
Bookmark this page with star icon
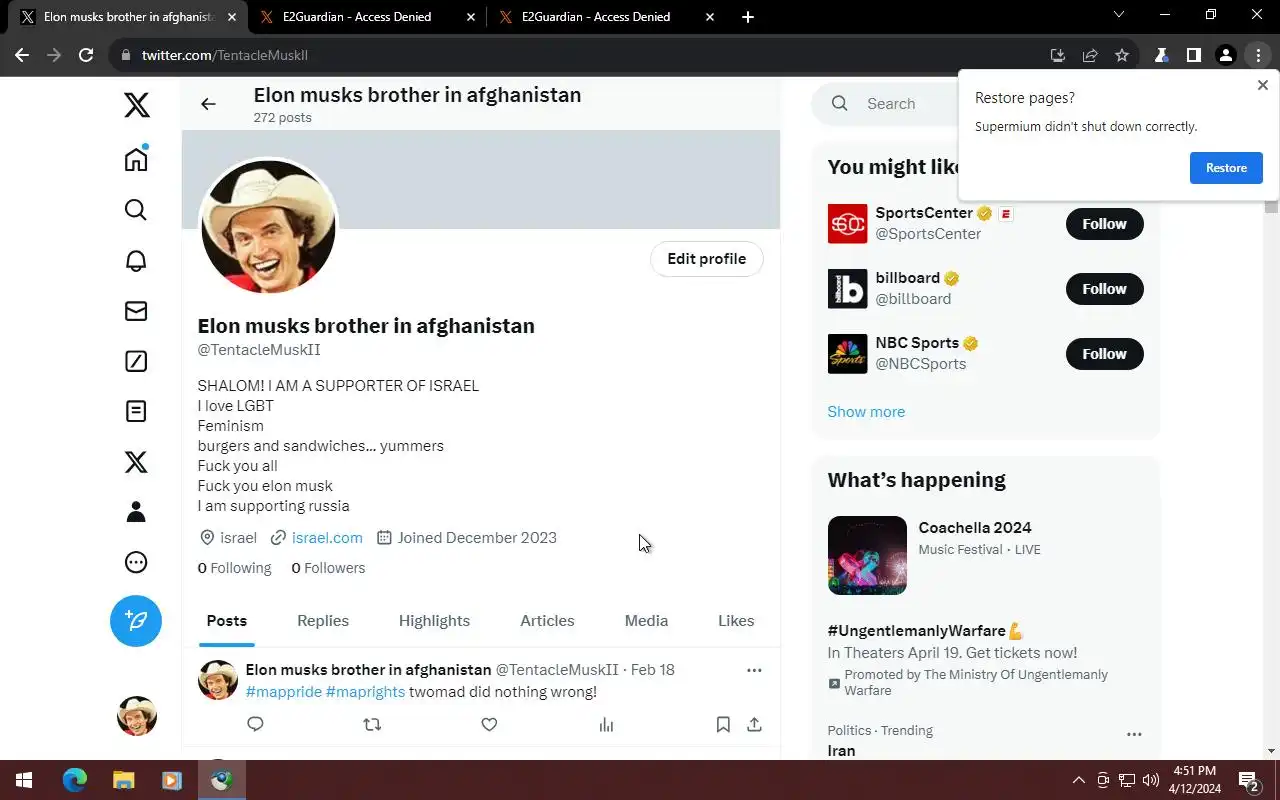[1122, 55]
